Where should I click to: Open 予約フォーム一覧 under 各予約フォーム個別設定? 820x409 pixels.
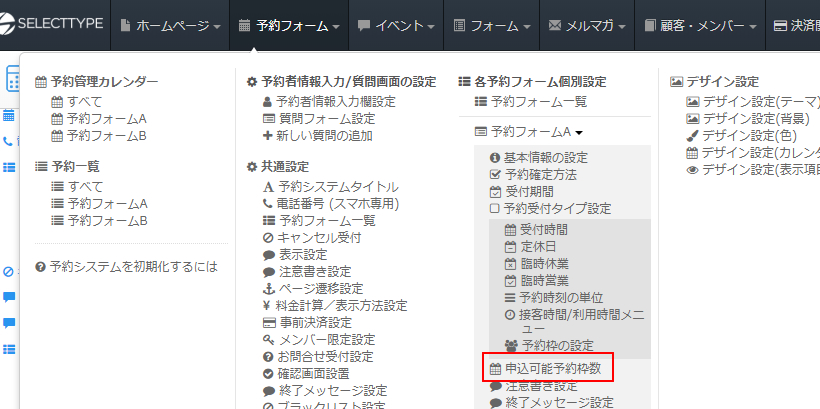click(530, 101)
